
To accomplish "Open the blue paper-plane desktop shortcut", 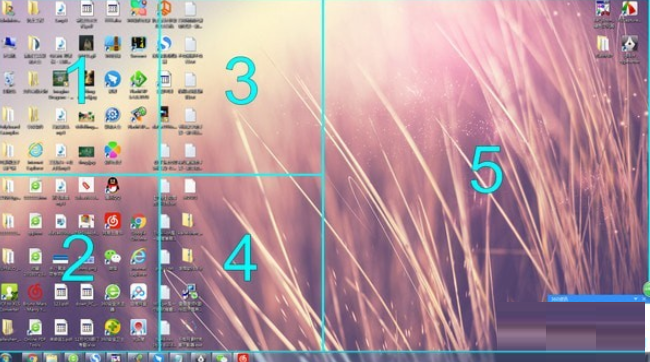I will (x=112, y=79).
